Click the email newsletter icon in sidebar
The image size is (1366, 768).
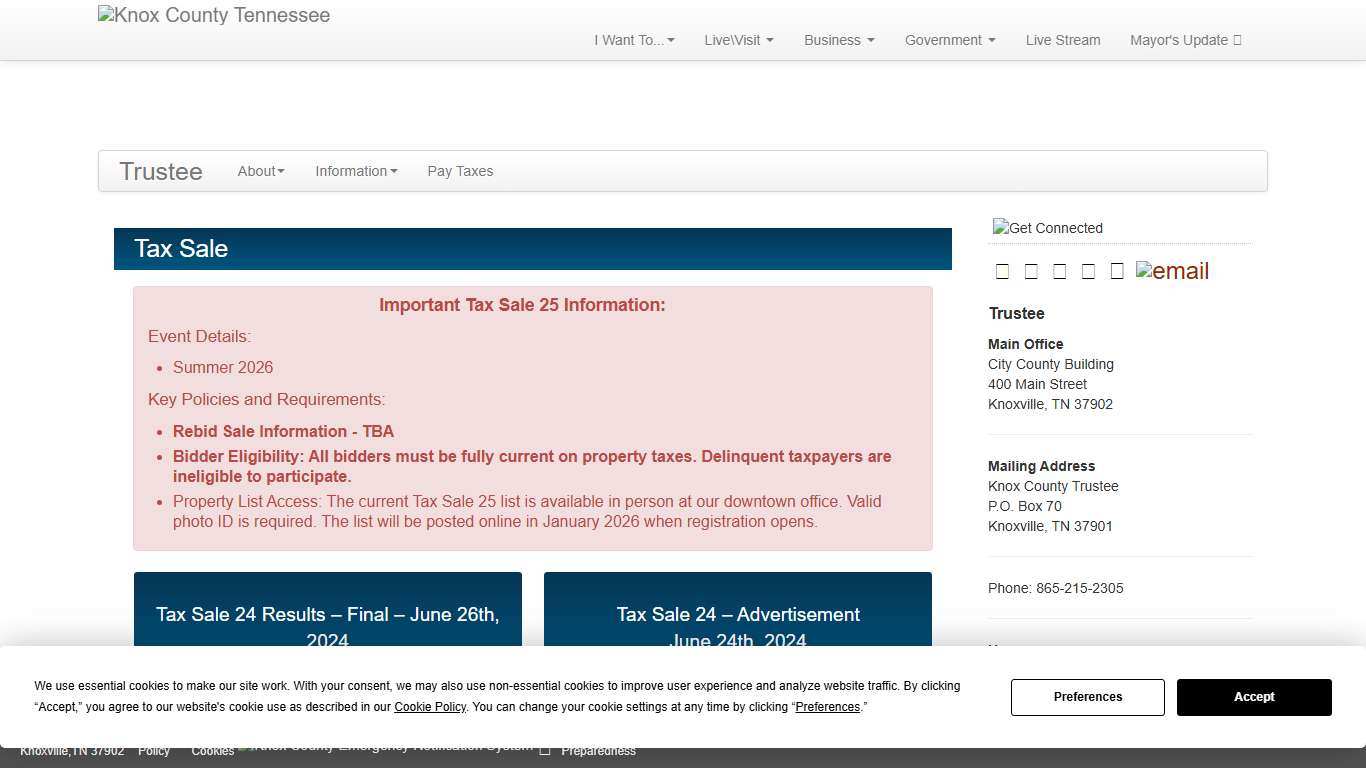pos(1172,271)
